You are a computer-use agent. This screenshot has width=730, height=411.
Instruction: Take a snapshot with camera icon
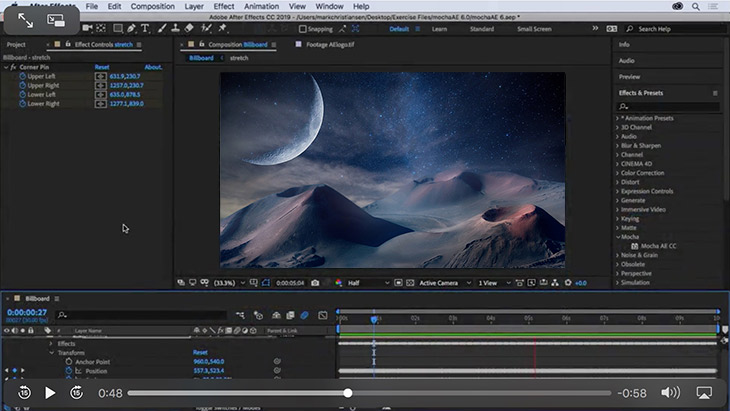pyautogui.click(x=315, y=283)
